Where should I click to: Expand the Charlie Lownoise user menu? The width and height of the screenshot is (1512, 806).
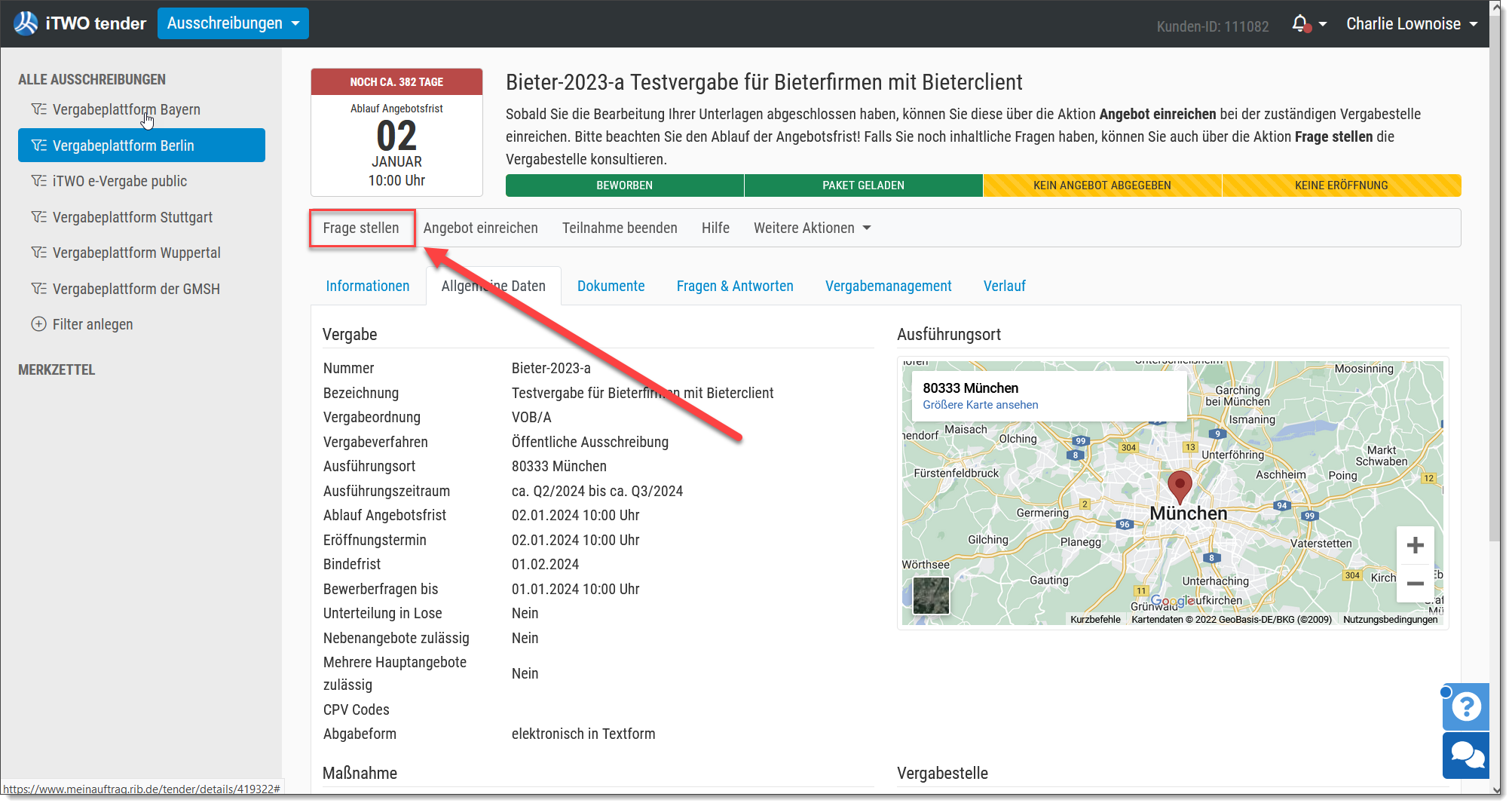[1412, 24]
